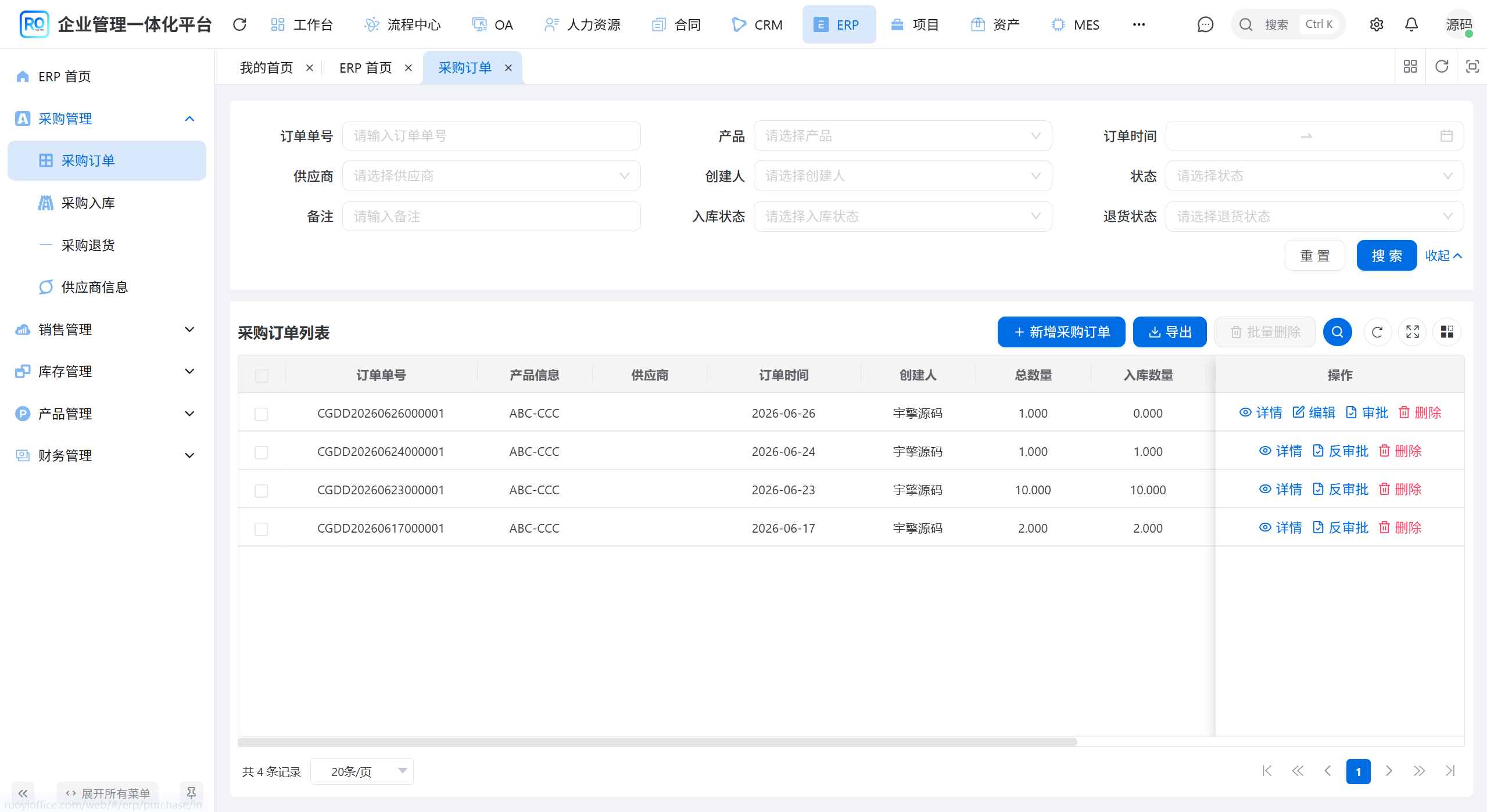Open CRM module in top navigation
Screen dimensions: 1487x812
click(757, 24)
